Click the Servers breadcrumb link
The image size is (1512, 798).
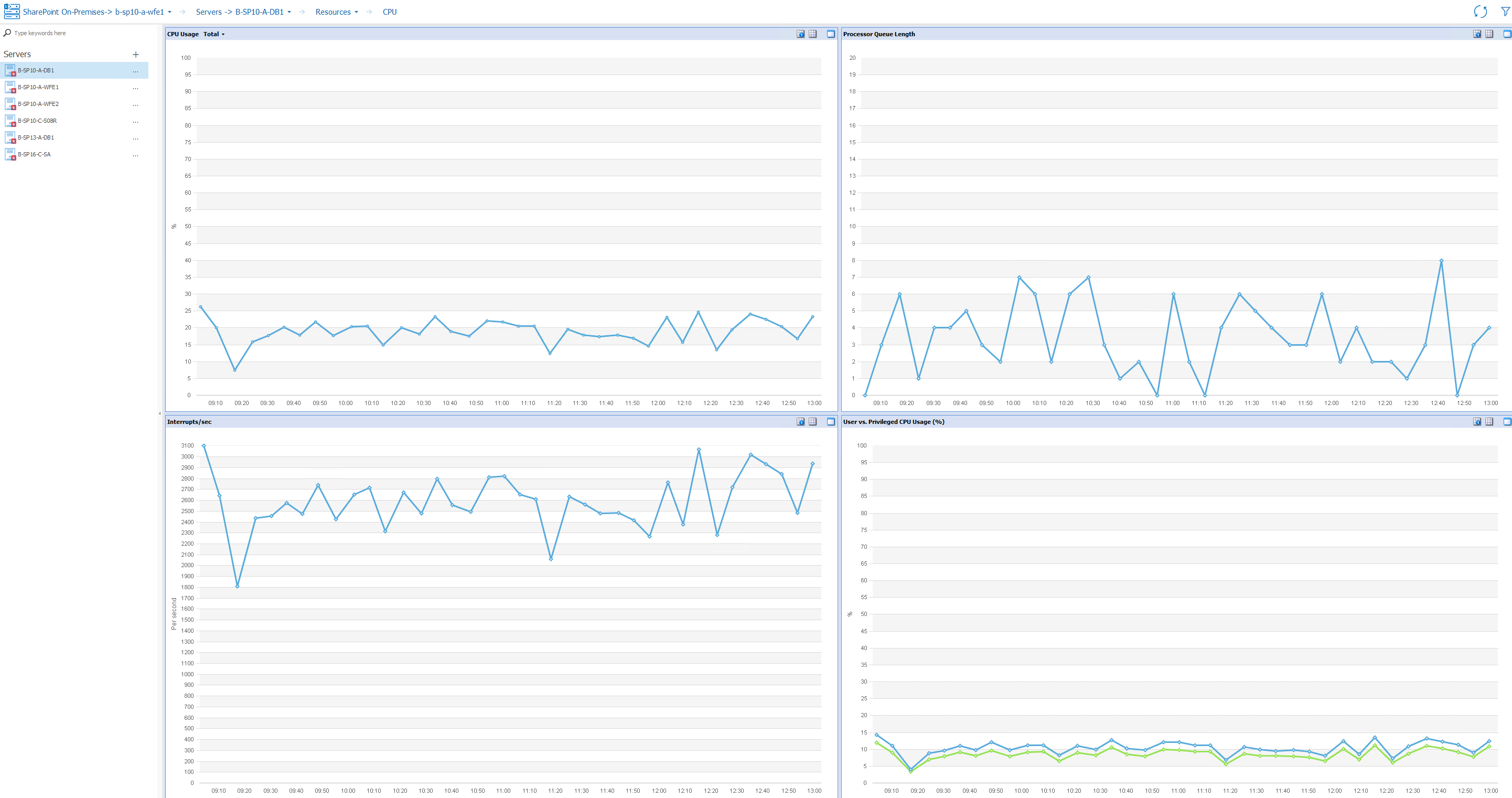pos(208,11)
